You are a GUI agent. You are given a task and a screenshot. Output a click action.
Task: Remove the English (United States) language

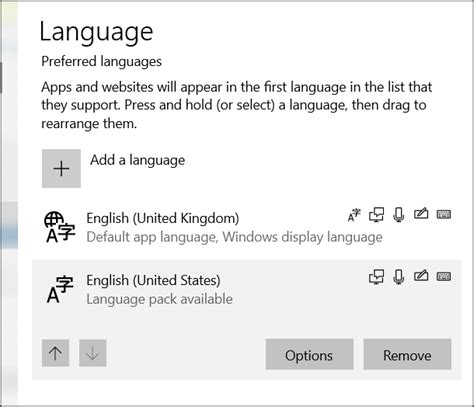[407, 354]
